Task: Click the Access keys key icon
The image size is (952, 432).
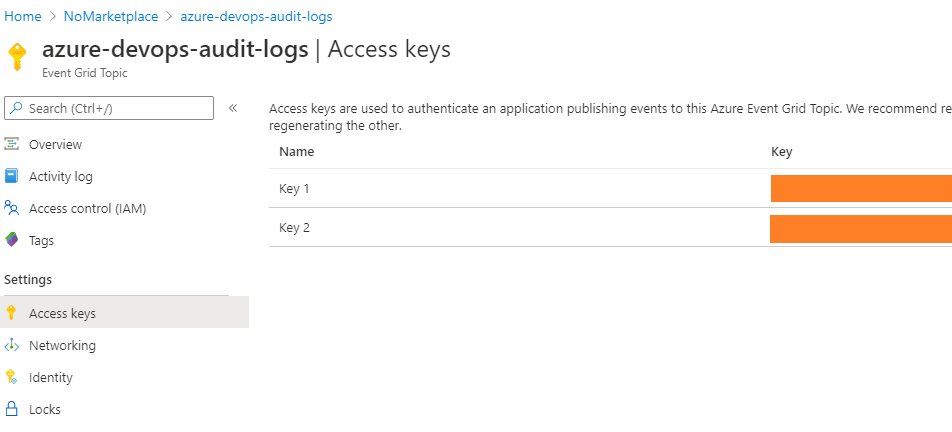Action: [x=12, y=314]
